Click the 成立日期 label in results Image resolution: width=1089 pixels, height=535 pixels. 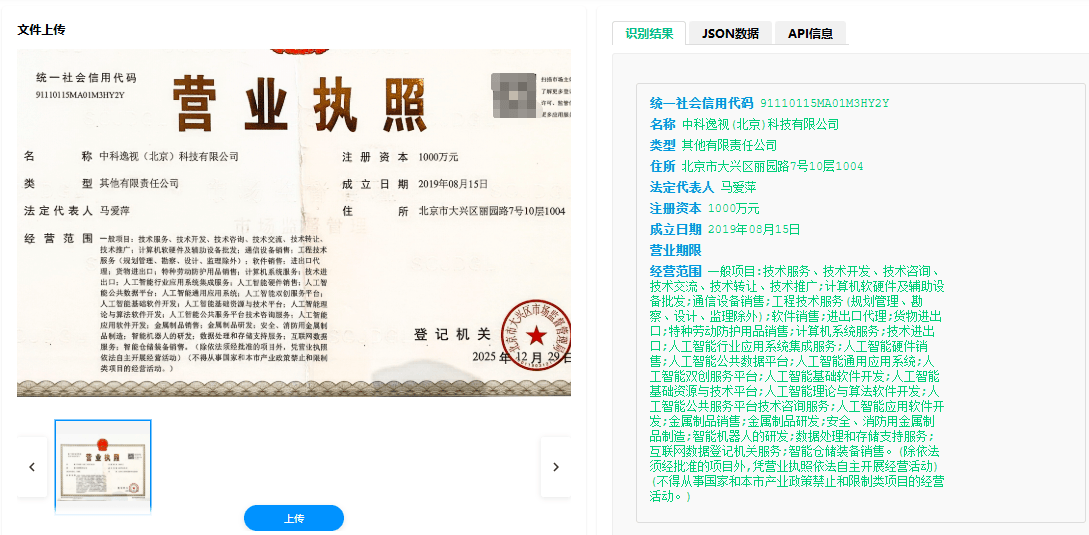pos(675,229)
